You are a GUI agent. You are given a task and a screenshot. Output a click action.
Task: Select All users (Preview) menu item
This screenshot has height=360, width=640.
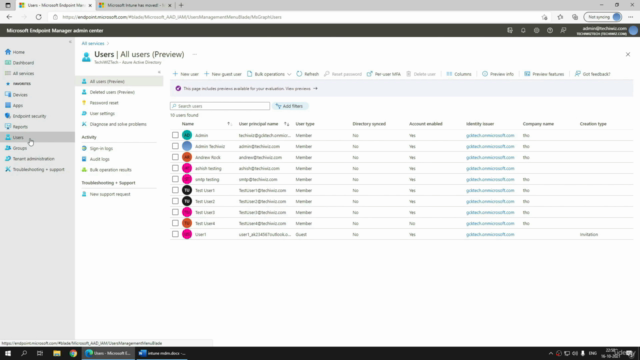pyautogui.click(x=119, y=81)
